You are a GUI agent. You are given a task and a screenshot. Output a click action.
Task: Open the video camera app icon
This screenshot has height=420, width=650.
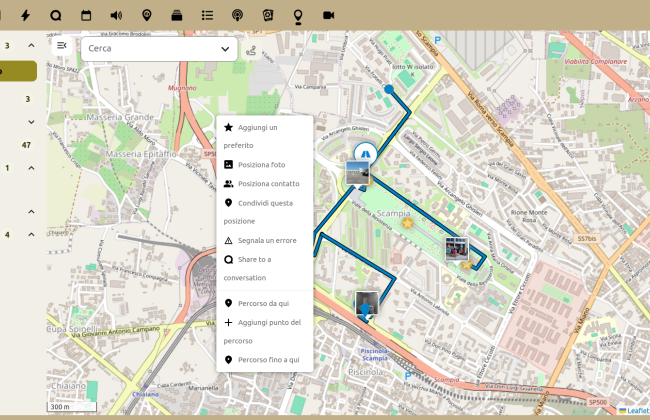pyautogui.click(x=328, y=15)
